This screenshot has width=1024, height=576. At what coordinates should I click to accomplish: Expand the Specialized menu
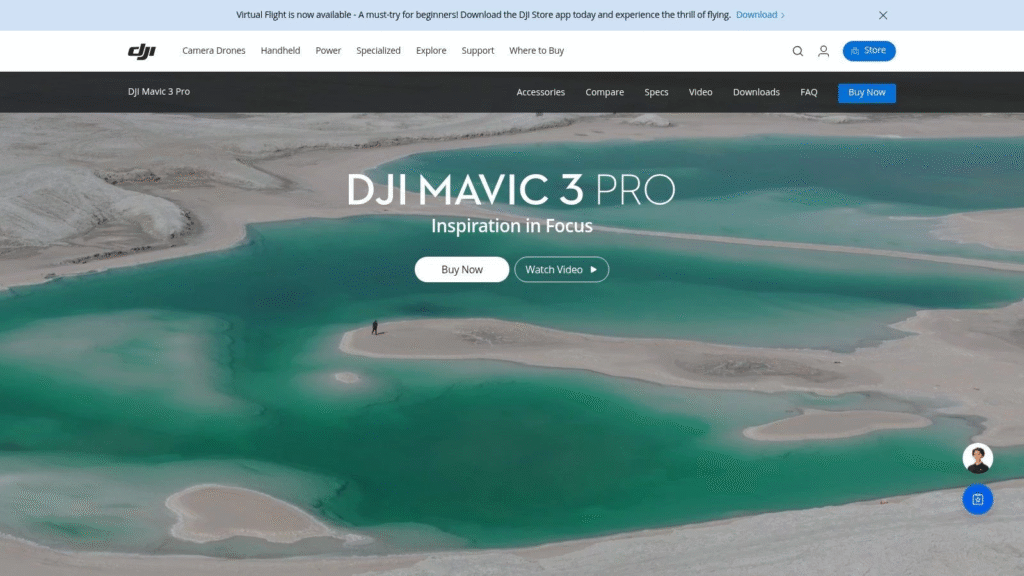[378, 51]
